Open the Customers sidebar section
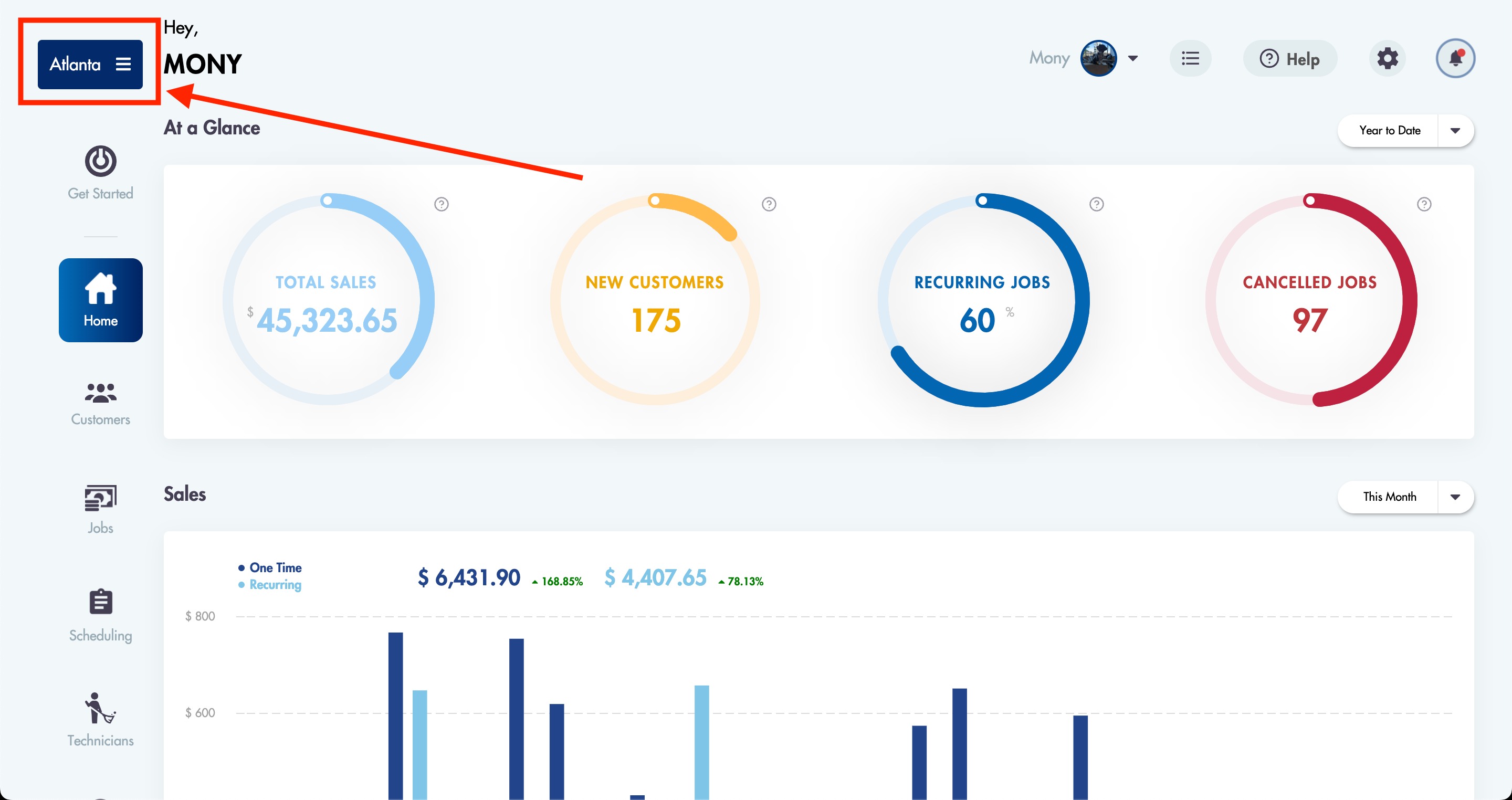This screenshot has width=1512, height=800. pos(100,404)
